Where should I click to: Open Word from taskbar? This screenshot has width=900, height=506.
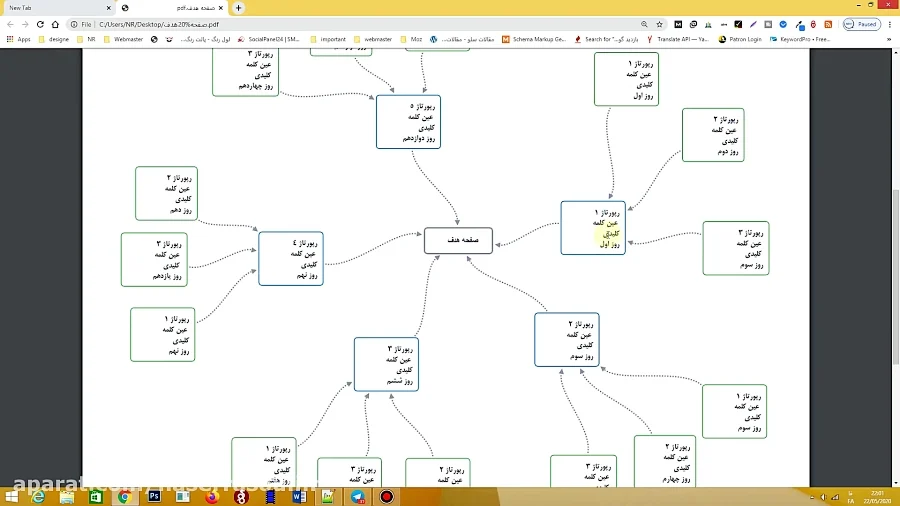point(299,497)
